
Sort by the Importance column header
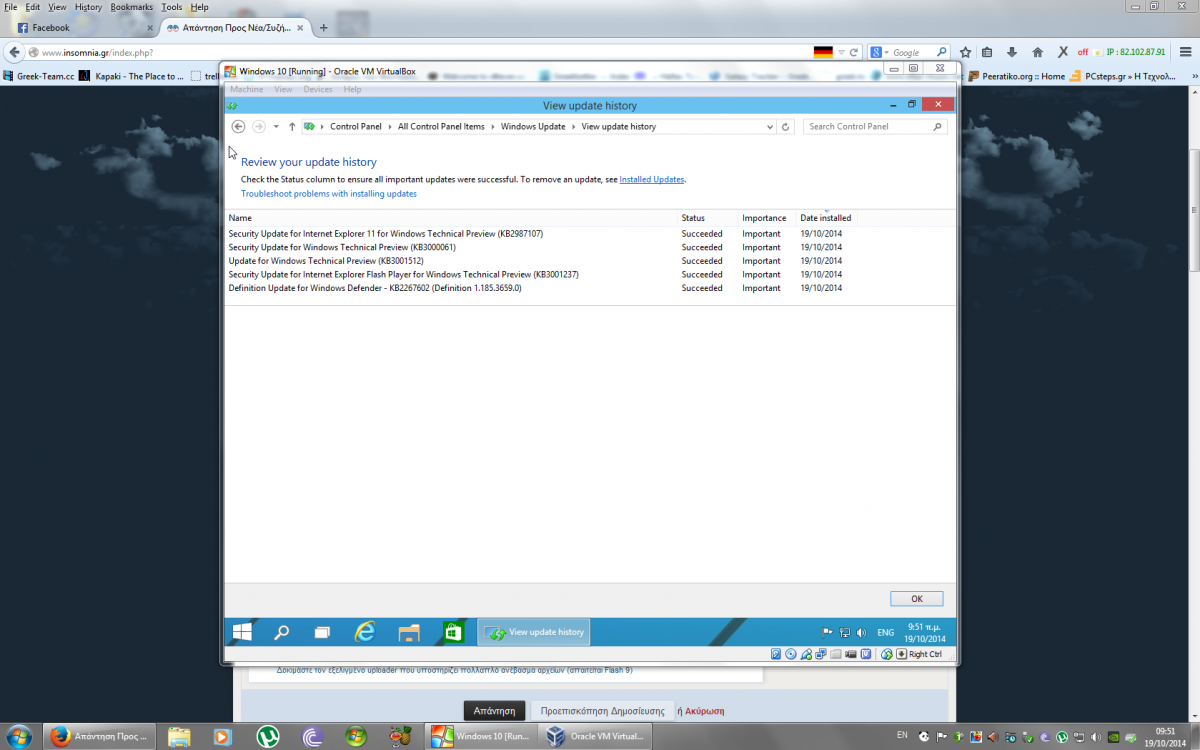pos(767,218)
